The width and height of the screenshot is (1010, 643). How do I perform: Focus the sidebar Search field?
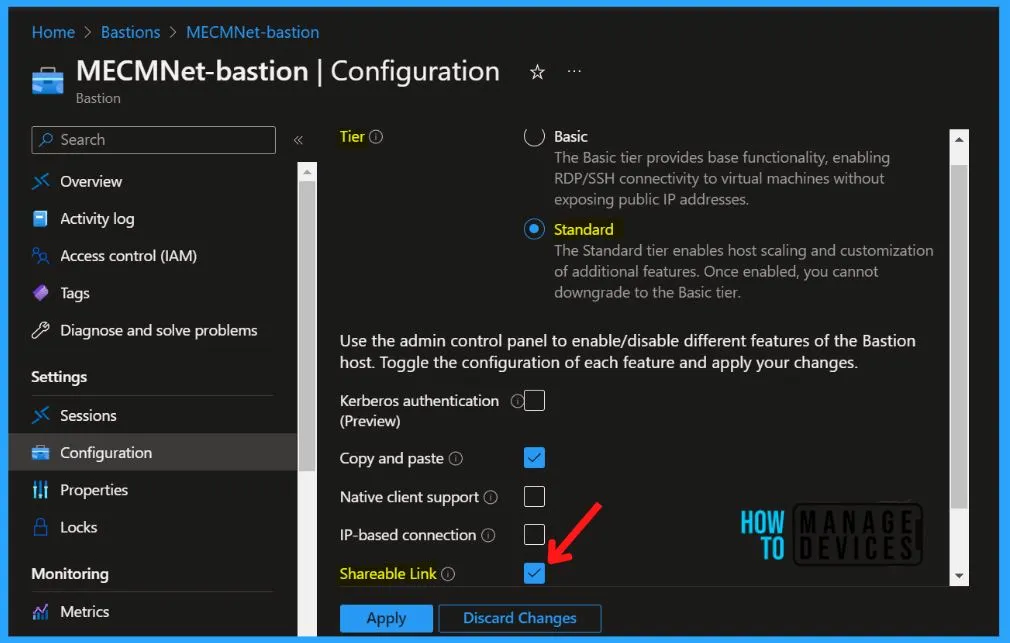[x=153, y=140]
